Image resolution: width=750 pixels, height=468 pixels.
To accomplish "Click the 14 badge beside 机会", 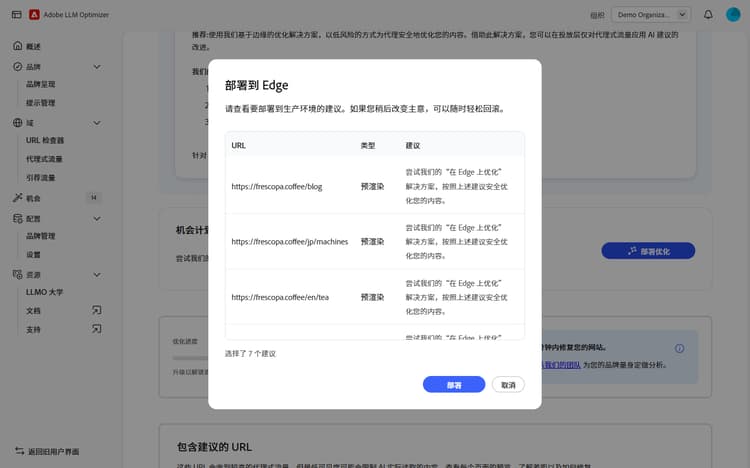I will 94,198.
